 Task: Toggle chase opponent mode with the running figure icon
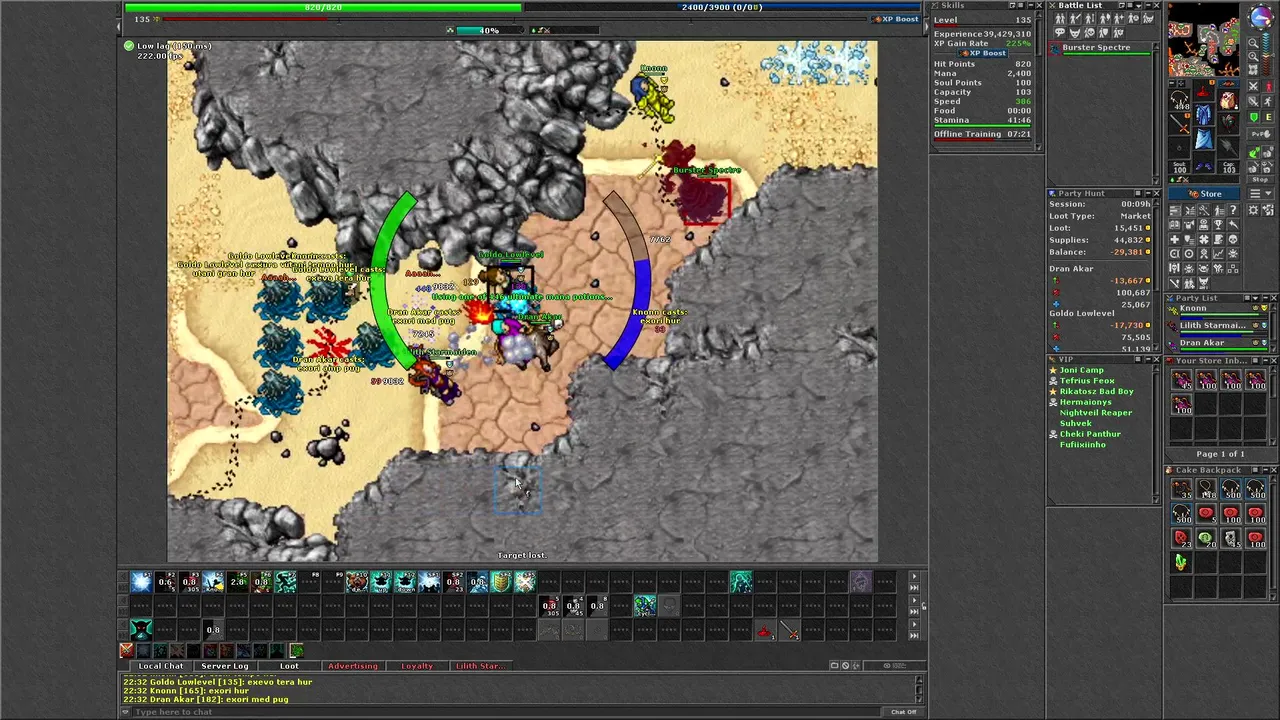click(1268, 101)
